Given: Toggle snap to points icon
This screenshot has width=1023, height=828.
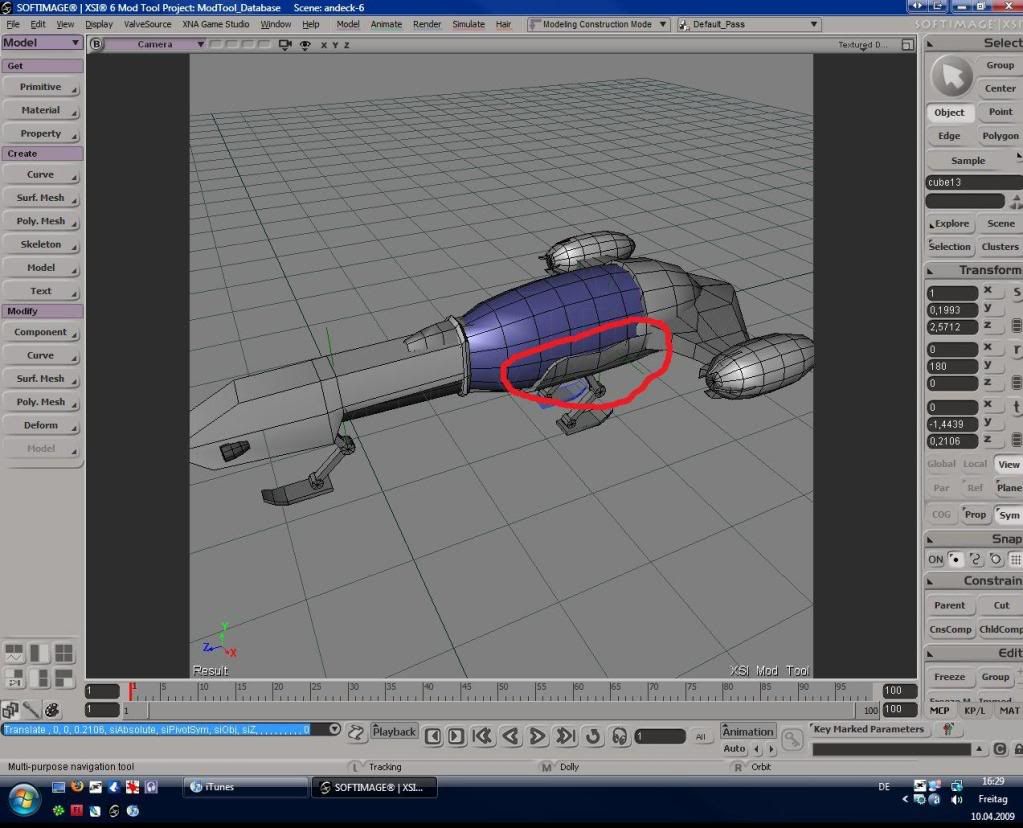Looking at the screenshot, I should (x=955, y=559).
